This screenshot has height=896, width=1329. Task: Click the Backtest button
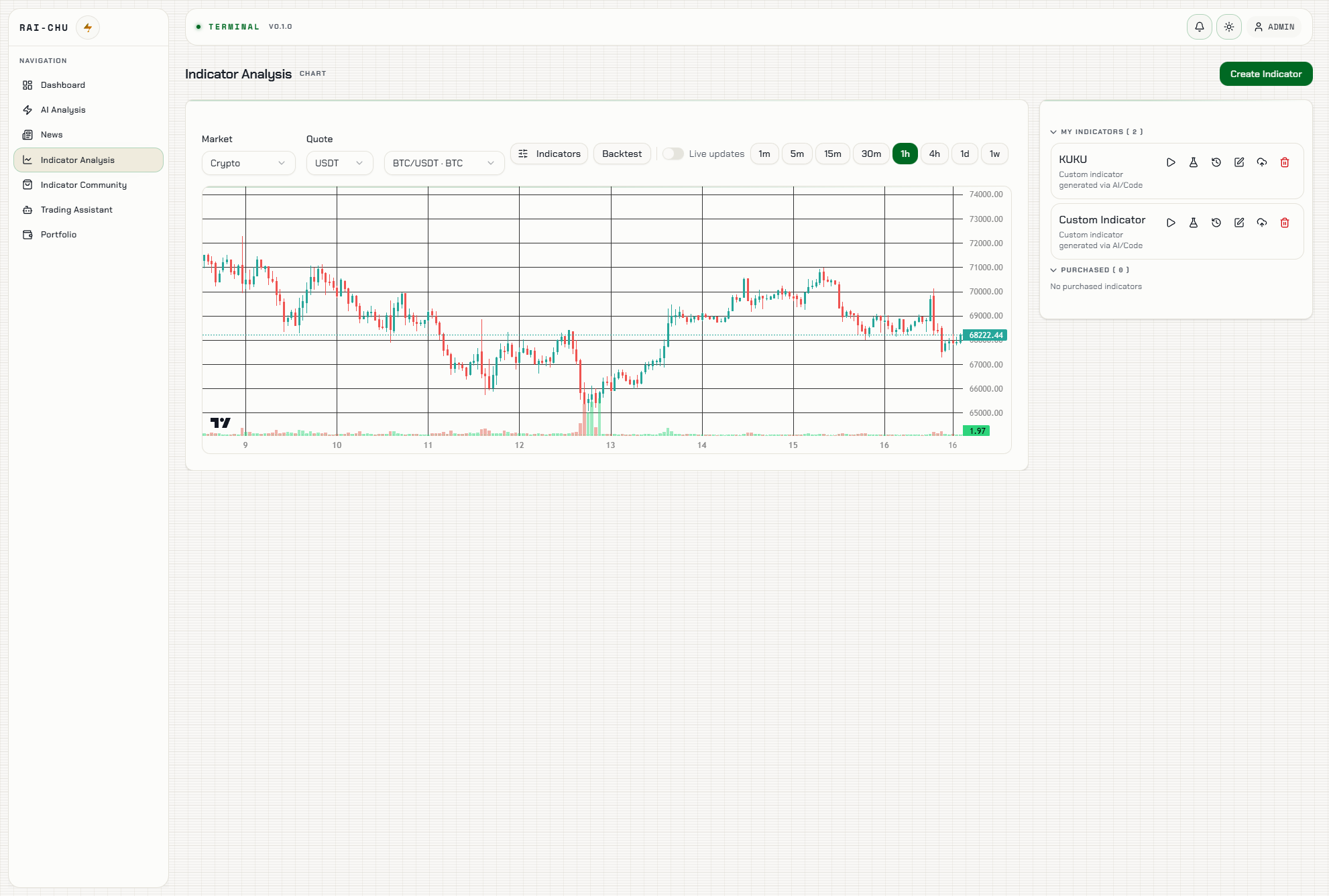pyautogui.click(x=622, y=154)
